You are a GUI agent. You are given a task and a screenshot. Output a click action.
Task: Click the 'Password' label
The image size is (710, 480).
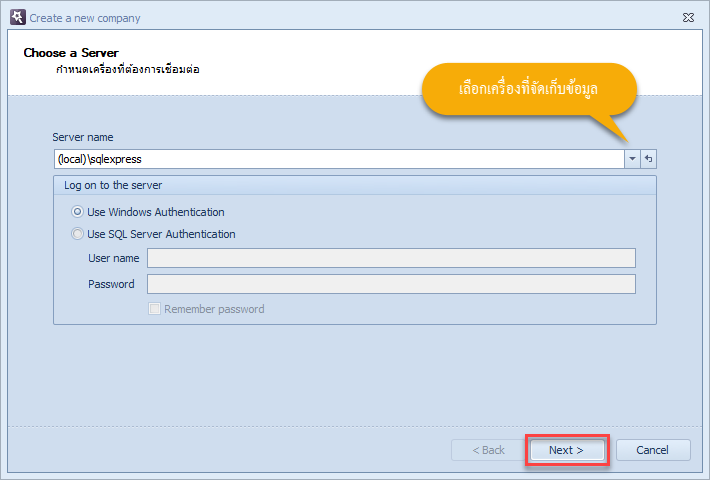111,284
